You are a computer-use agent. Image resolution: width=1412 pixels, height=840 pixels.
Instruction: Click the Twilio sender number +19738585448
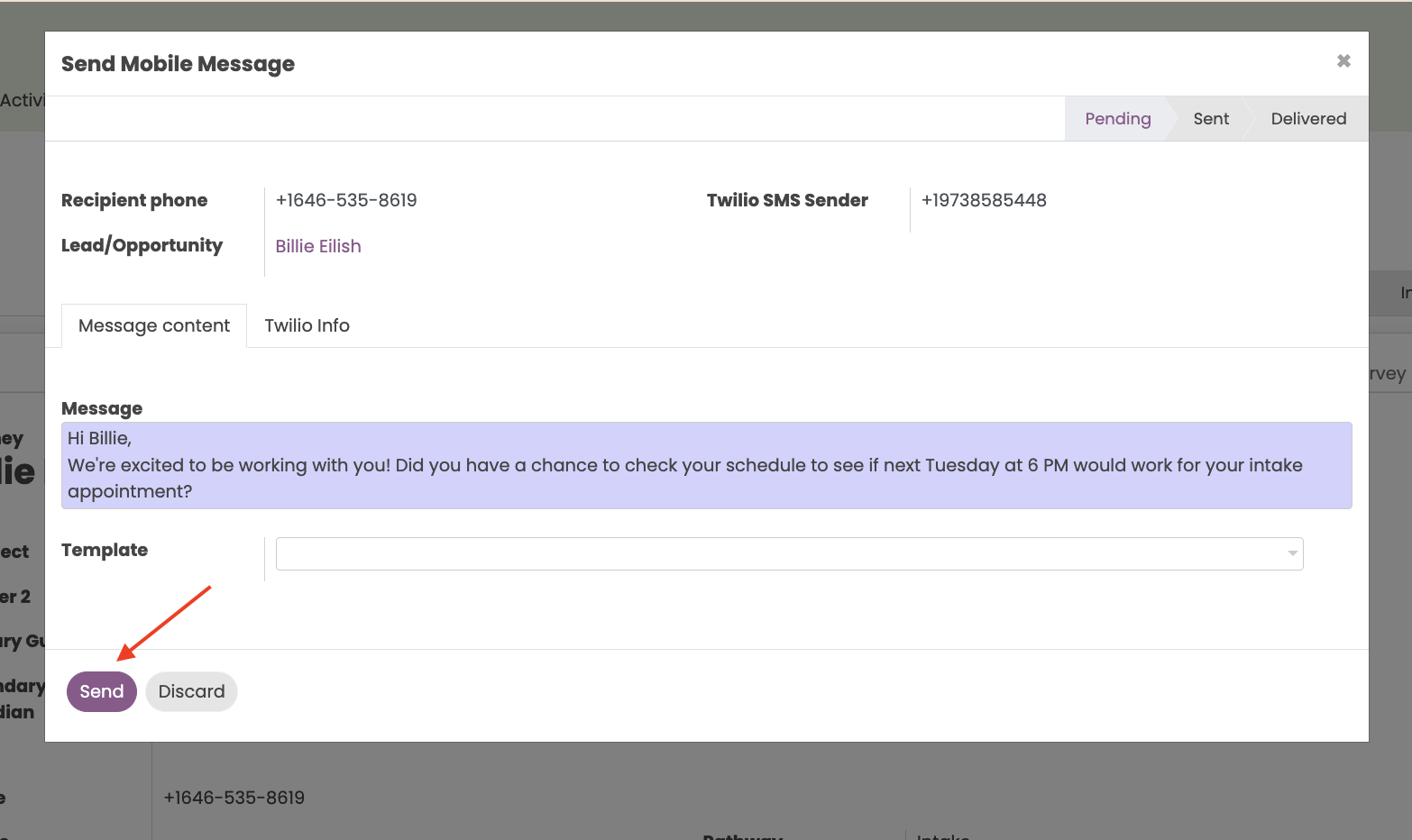(984, 200)
